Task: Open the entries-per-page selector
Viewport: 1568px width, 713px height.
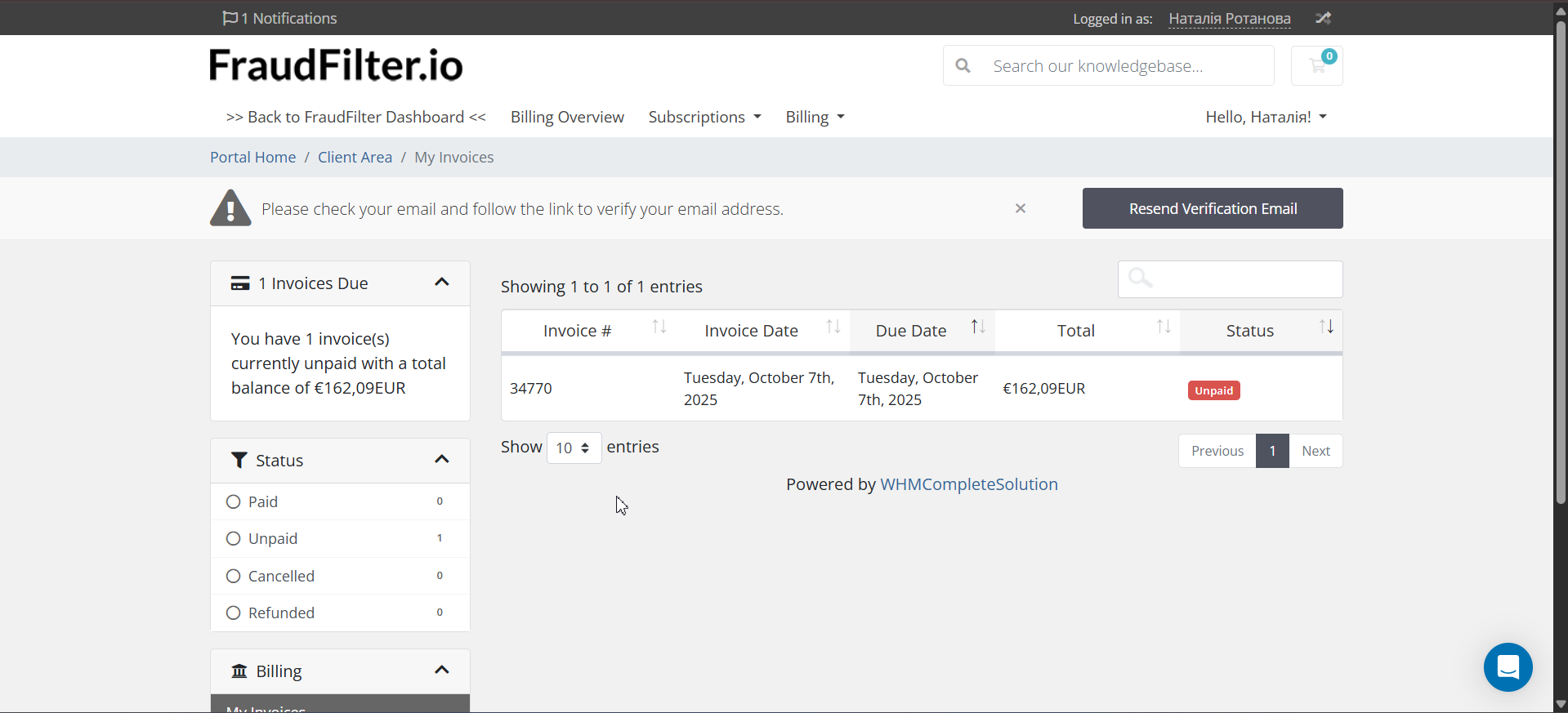Action: tap(574, 448)
